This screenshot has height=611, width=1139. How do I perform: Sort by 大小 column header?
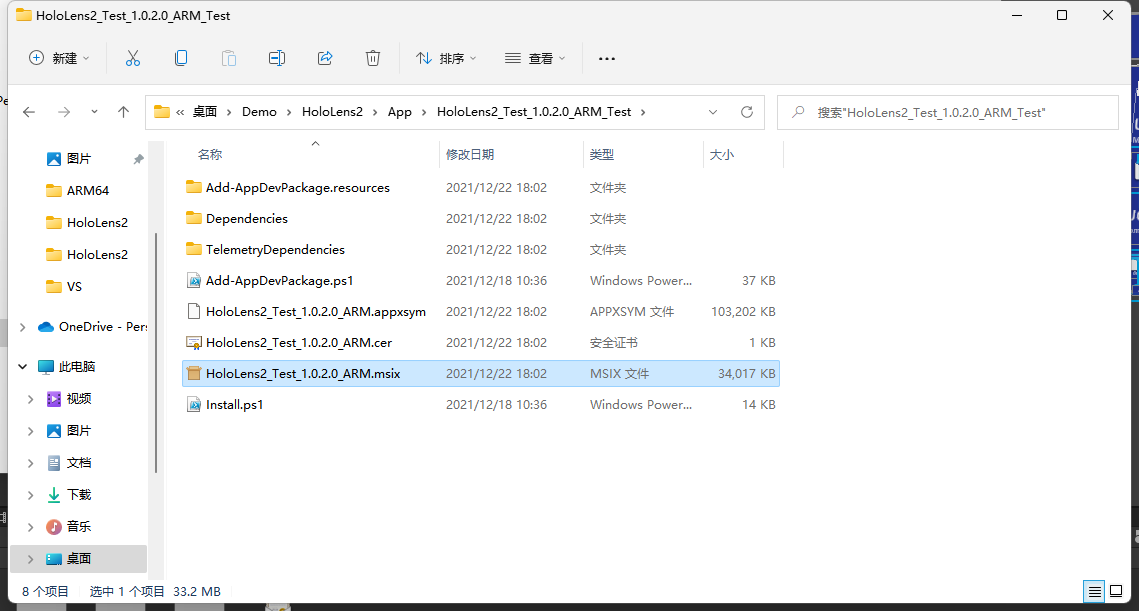tap(722, 155)
